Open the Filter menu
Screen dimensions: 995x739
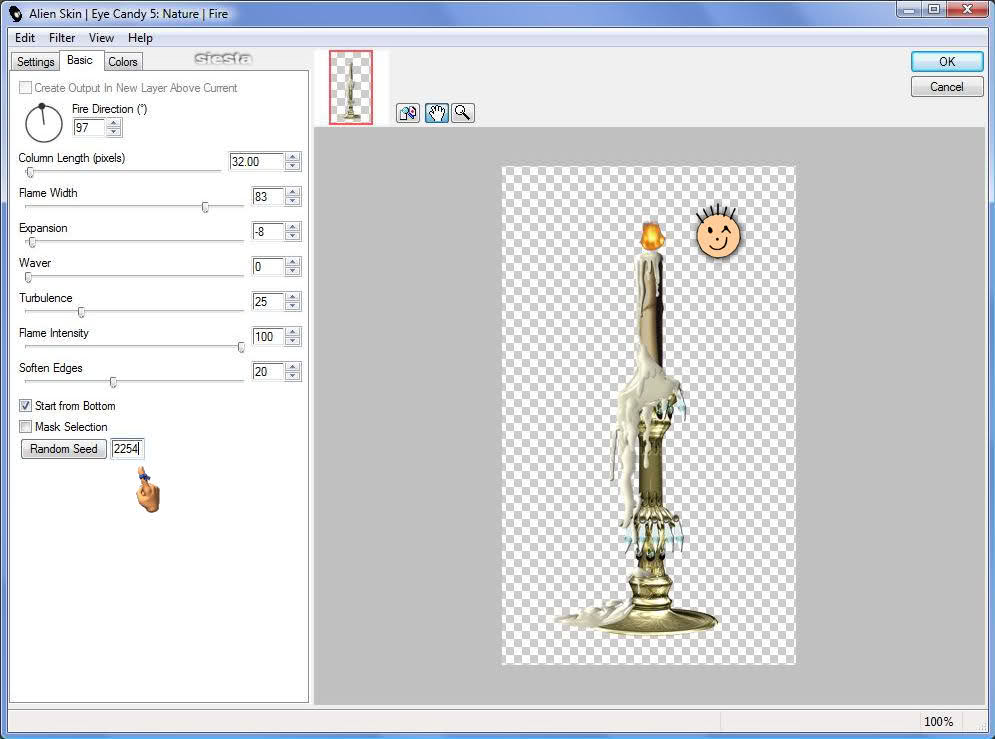tap(62, 38)
